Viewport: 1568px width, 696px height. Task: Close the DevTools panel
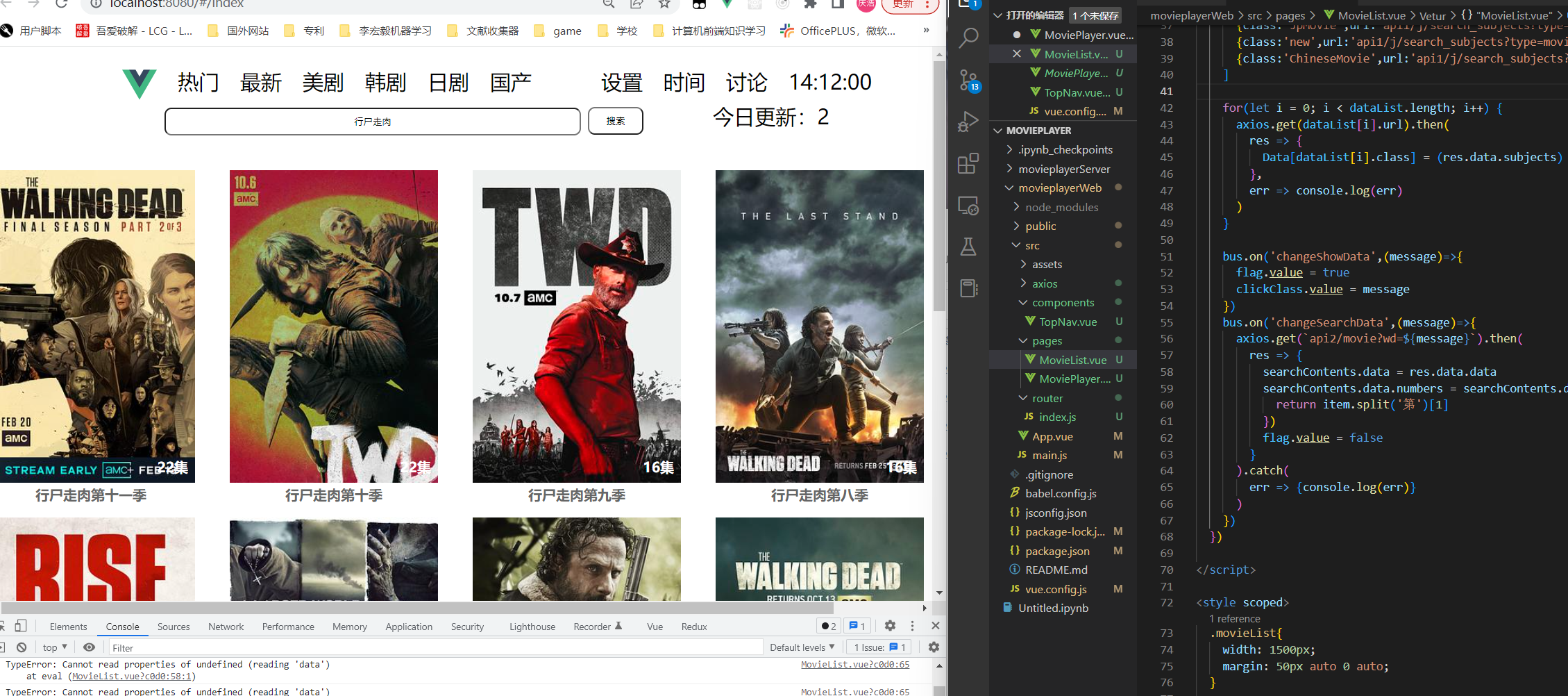click(935, 626)
